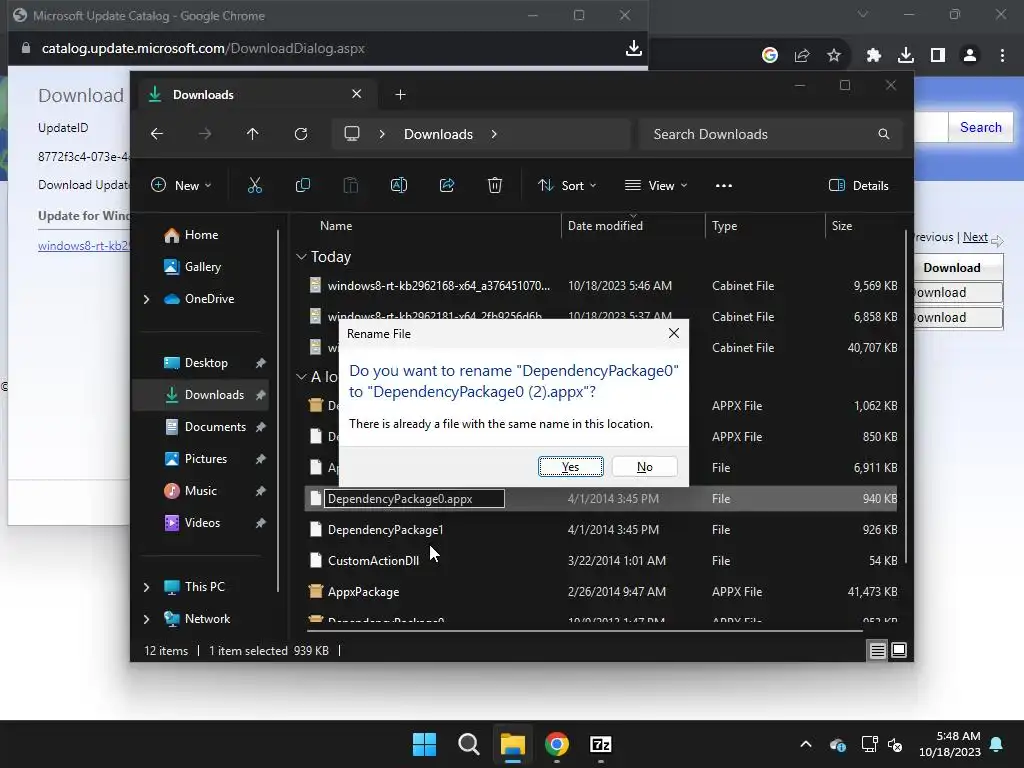Click the filename rename text box
Viewport: 1024px width, 768px height.
[x=414, y=499]
